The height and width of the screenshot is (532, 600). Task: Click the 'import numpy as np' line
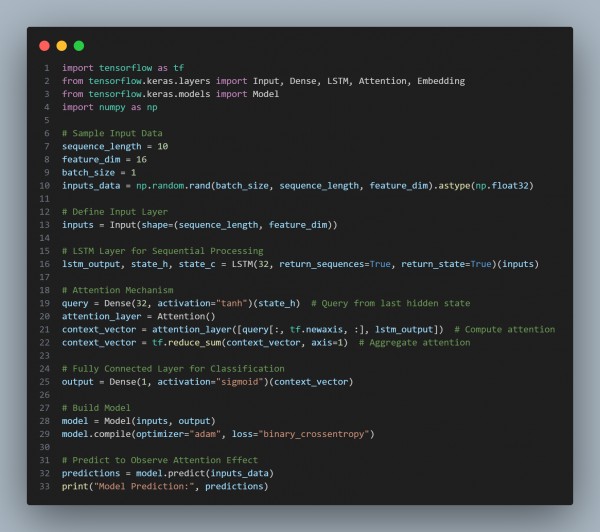click(x=109, y=108)
